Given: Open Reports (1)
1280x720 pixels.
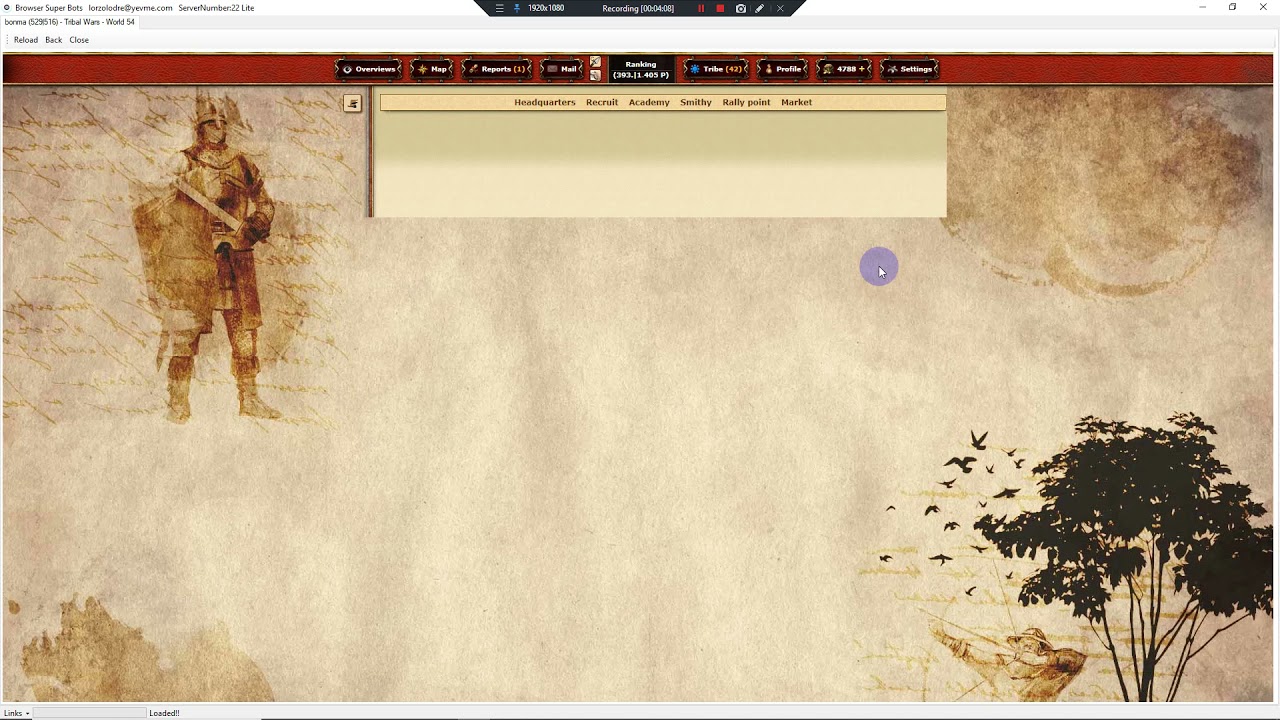Looking at the screenshot, I should tap(497, 69).
